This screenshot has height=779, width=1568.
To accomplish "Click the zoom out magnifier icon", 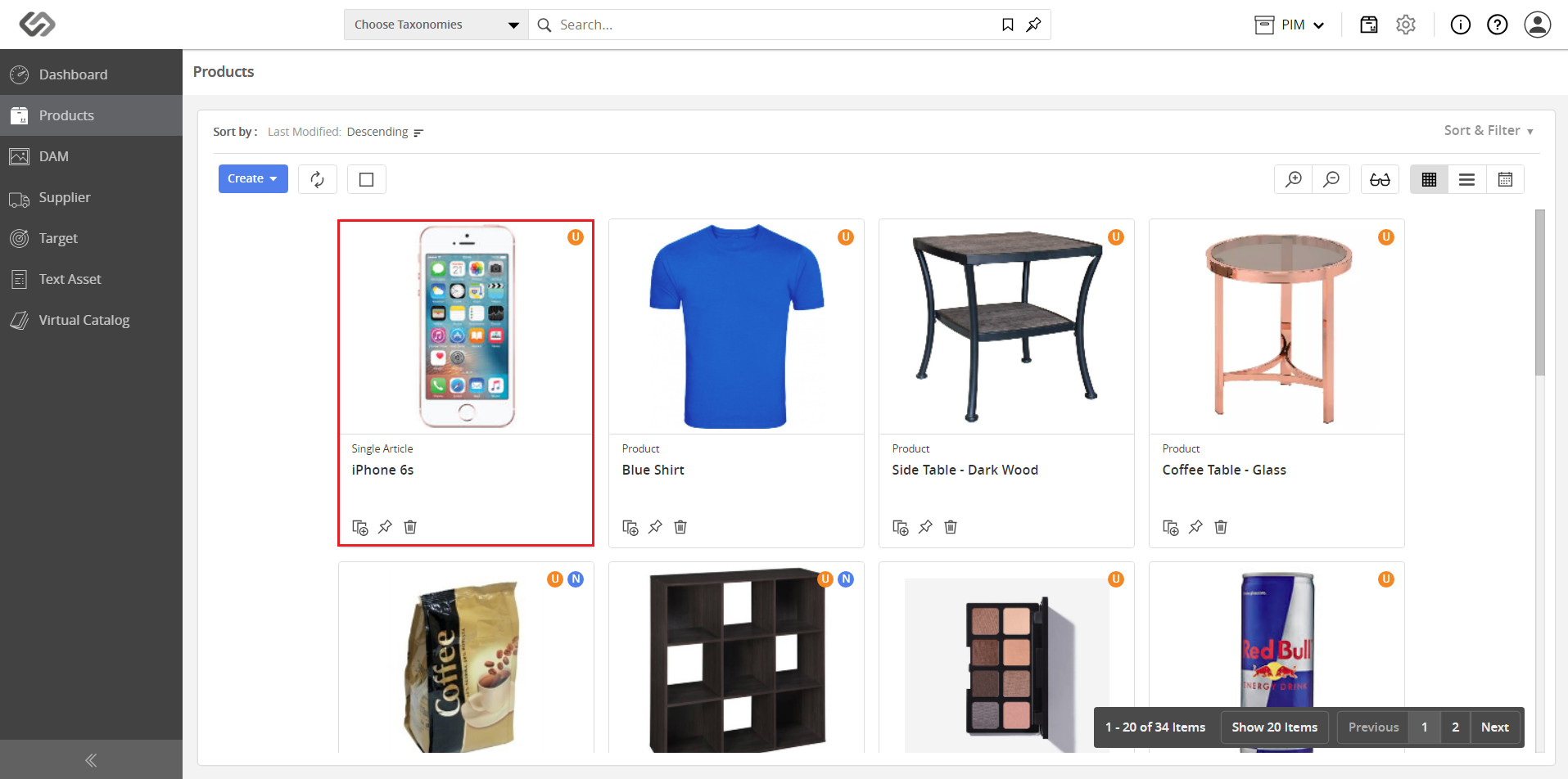I will coord(1331,179).
